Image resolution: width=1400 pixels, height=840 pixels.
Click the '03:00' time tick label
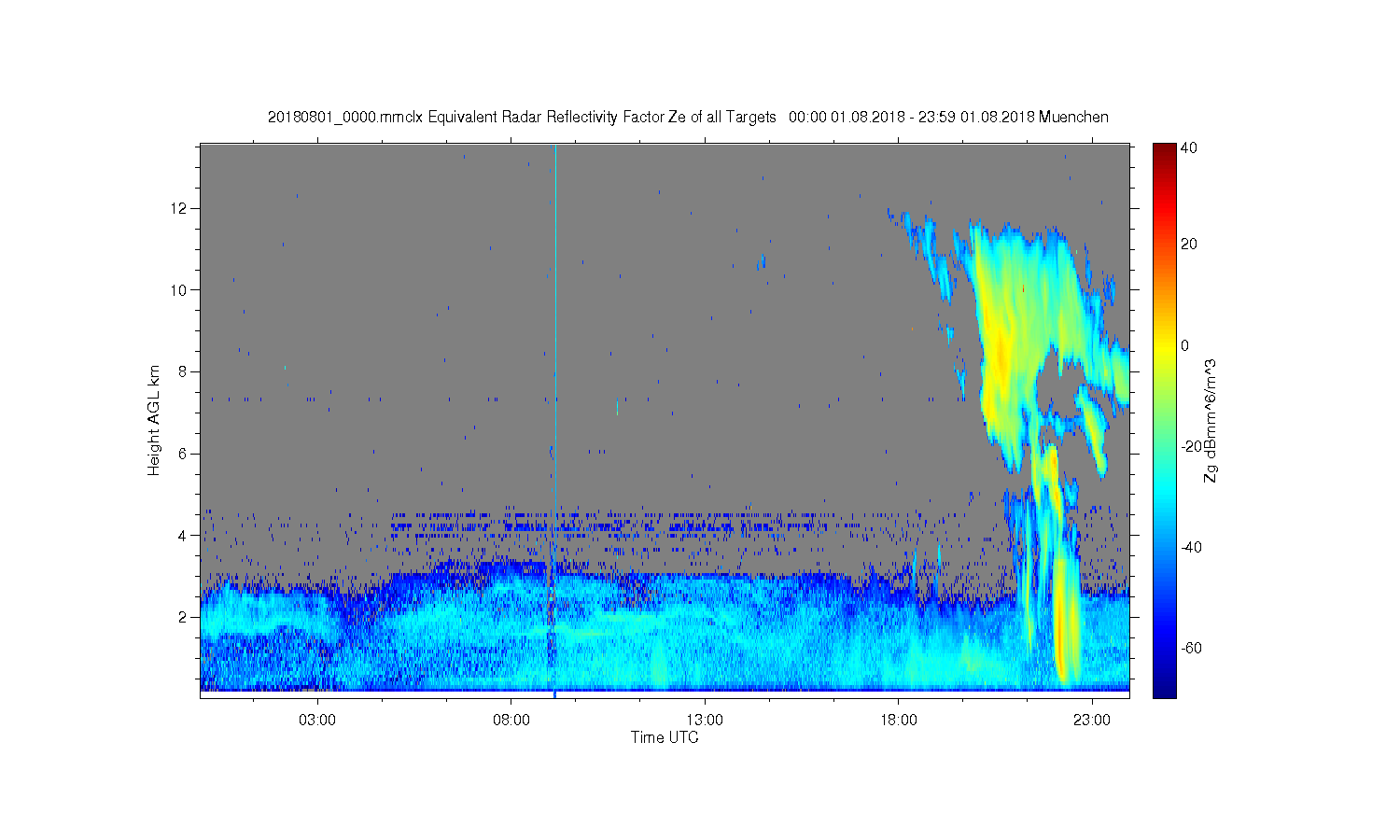point(317,721)
